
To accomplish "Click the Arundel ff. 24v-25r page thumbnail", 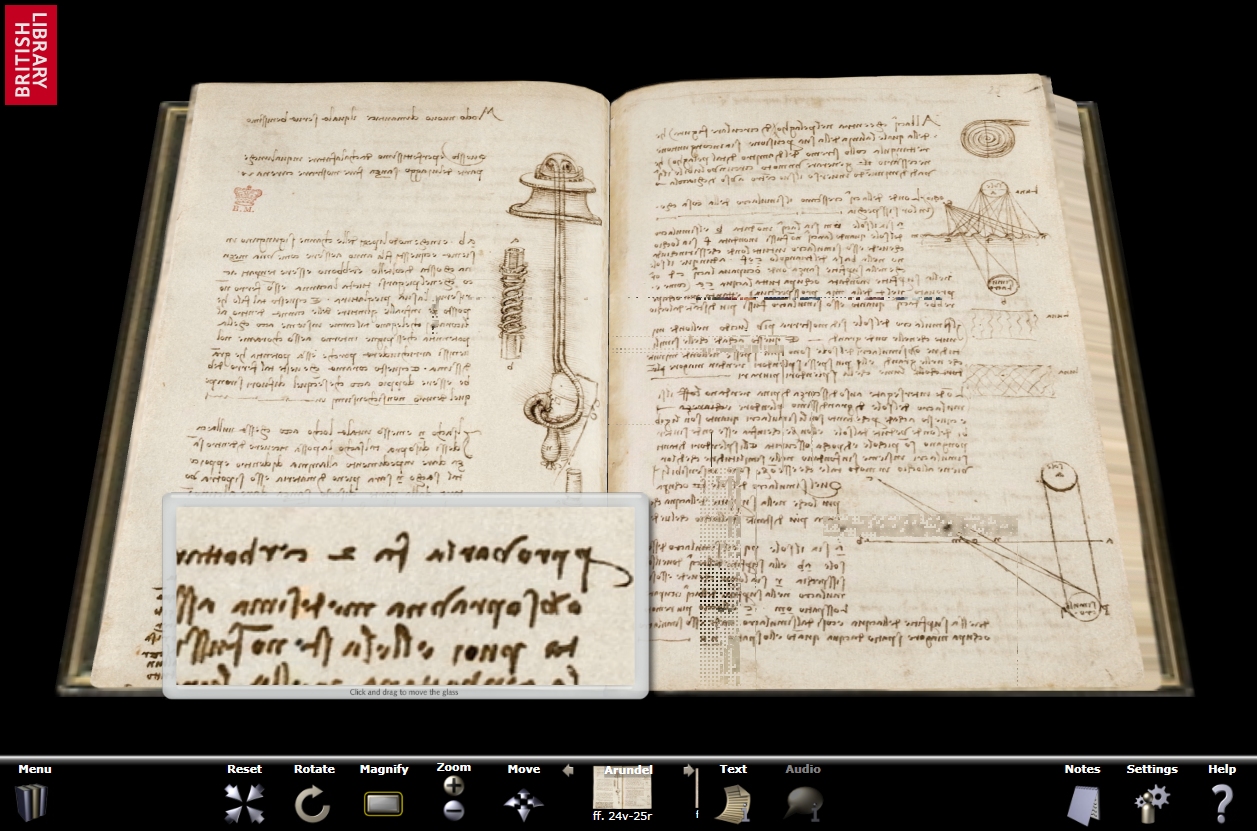I will tap(622, 787).
